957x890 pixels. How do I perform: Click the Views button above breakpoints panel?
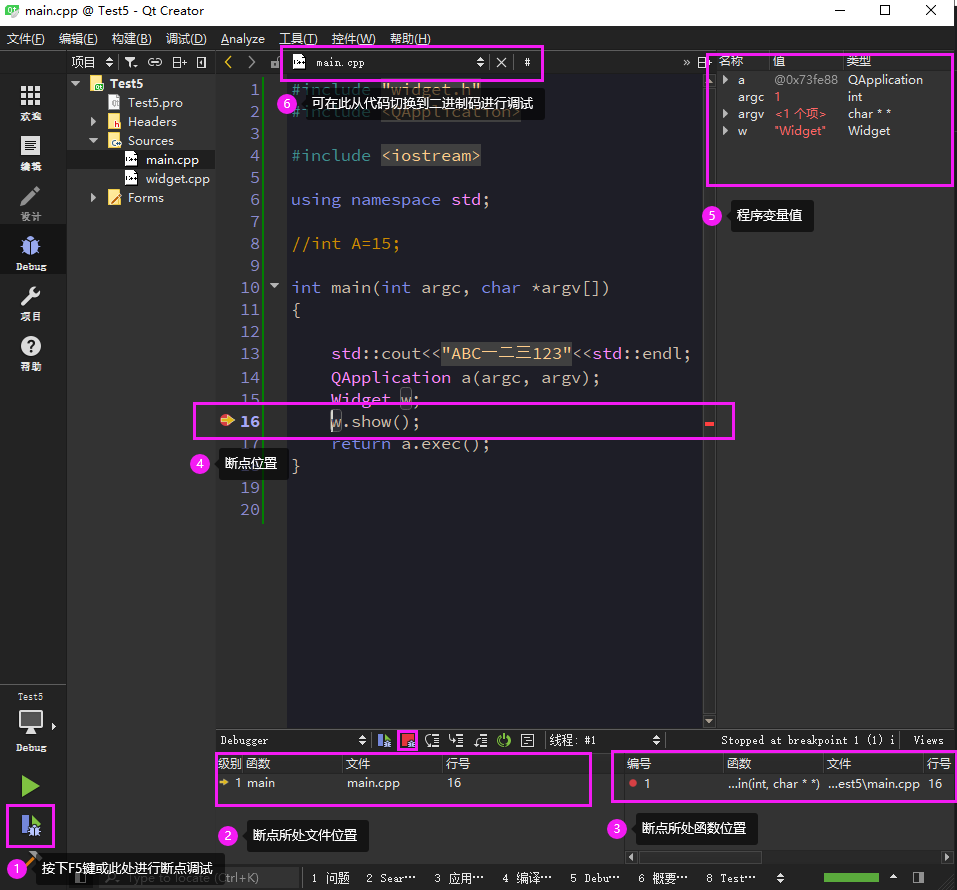point(928,740)
